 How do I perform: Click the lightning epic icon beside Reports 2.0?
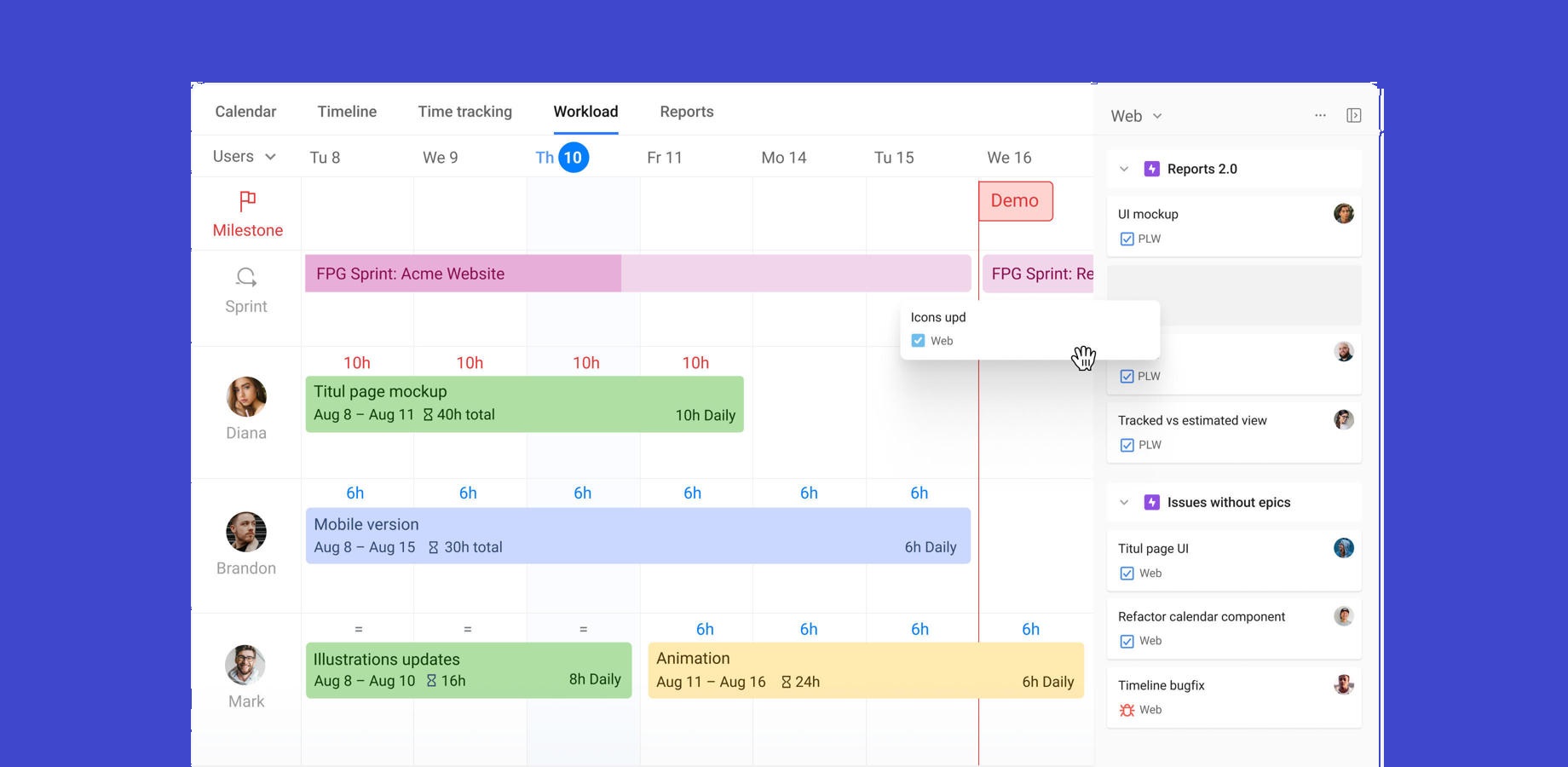[1153, 168]
